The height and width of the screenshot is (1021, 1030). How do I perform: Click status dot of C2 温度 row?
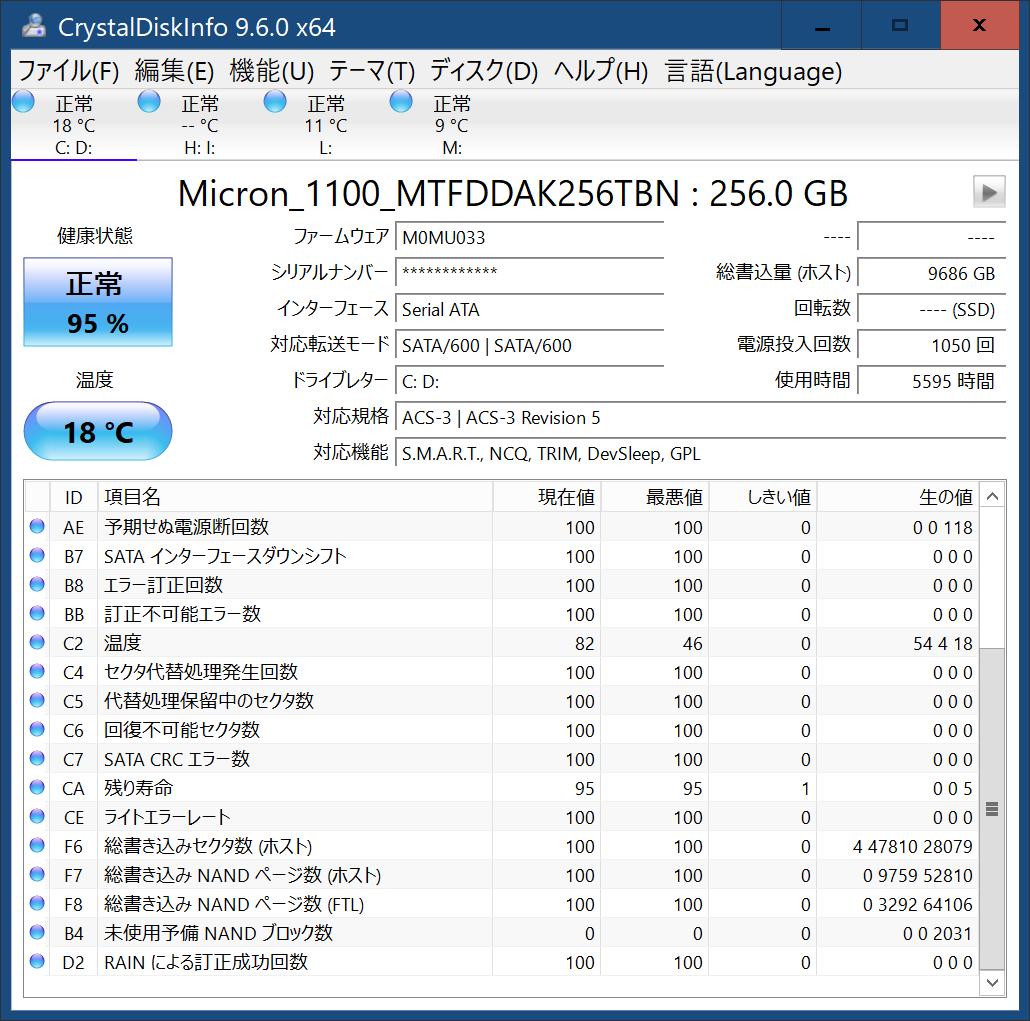pos(37,642)
